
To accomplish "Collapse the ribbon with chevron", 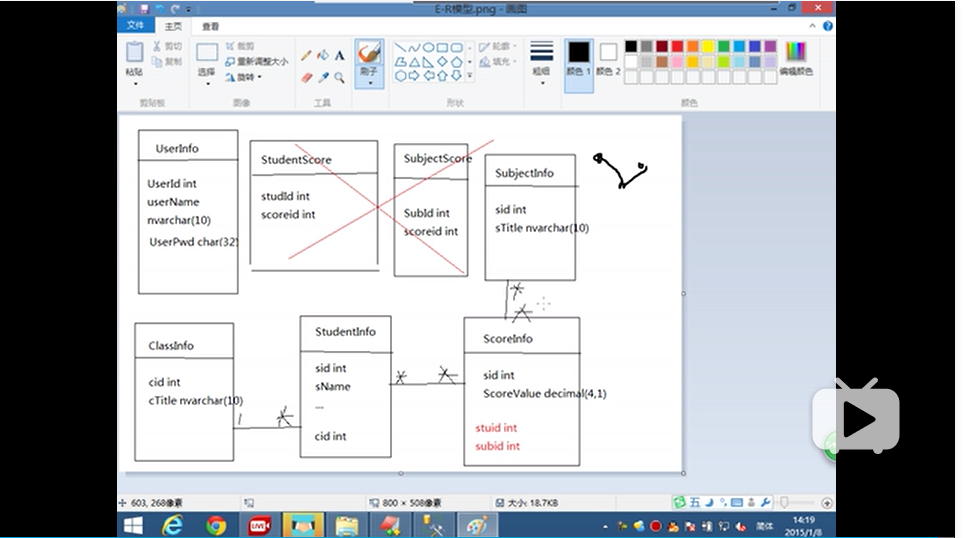I will tap(812, 26).
